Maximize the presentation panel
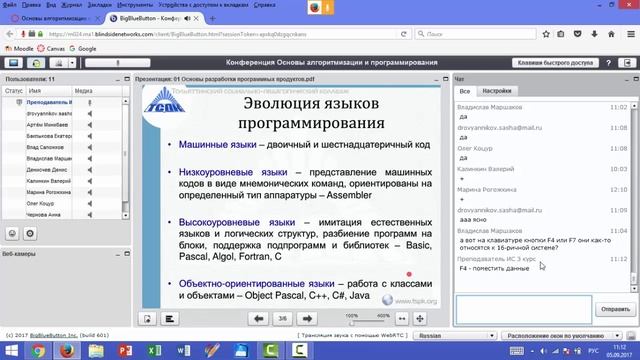The width and height of the screenshot is (640, 360). tap(445, 79)
